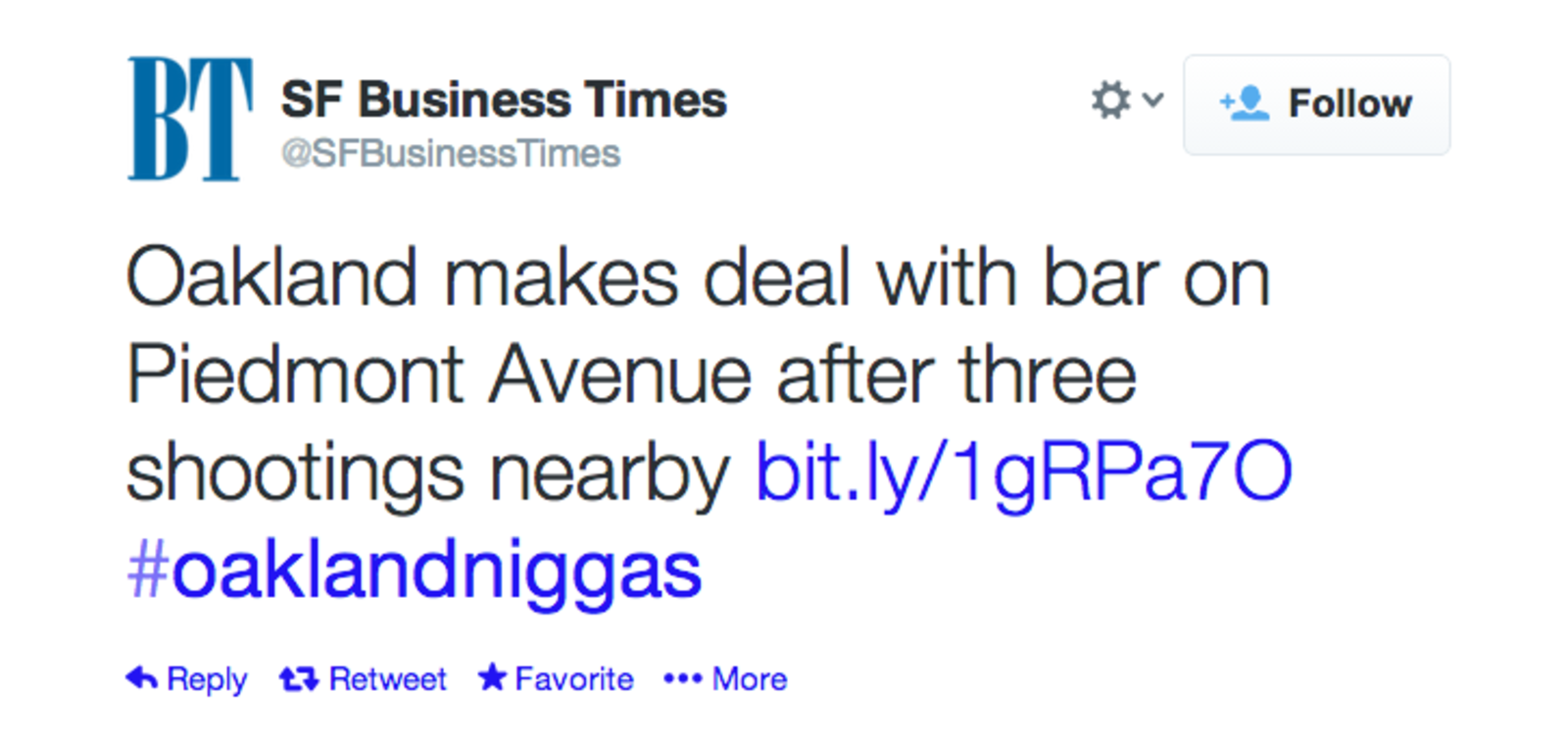The height and width of the screenshot is (742, 1568).
Task: Expand the chevron beside the gear icon
Action: 1153,100
